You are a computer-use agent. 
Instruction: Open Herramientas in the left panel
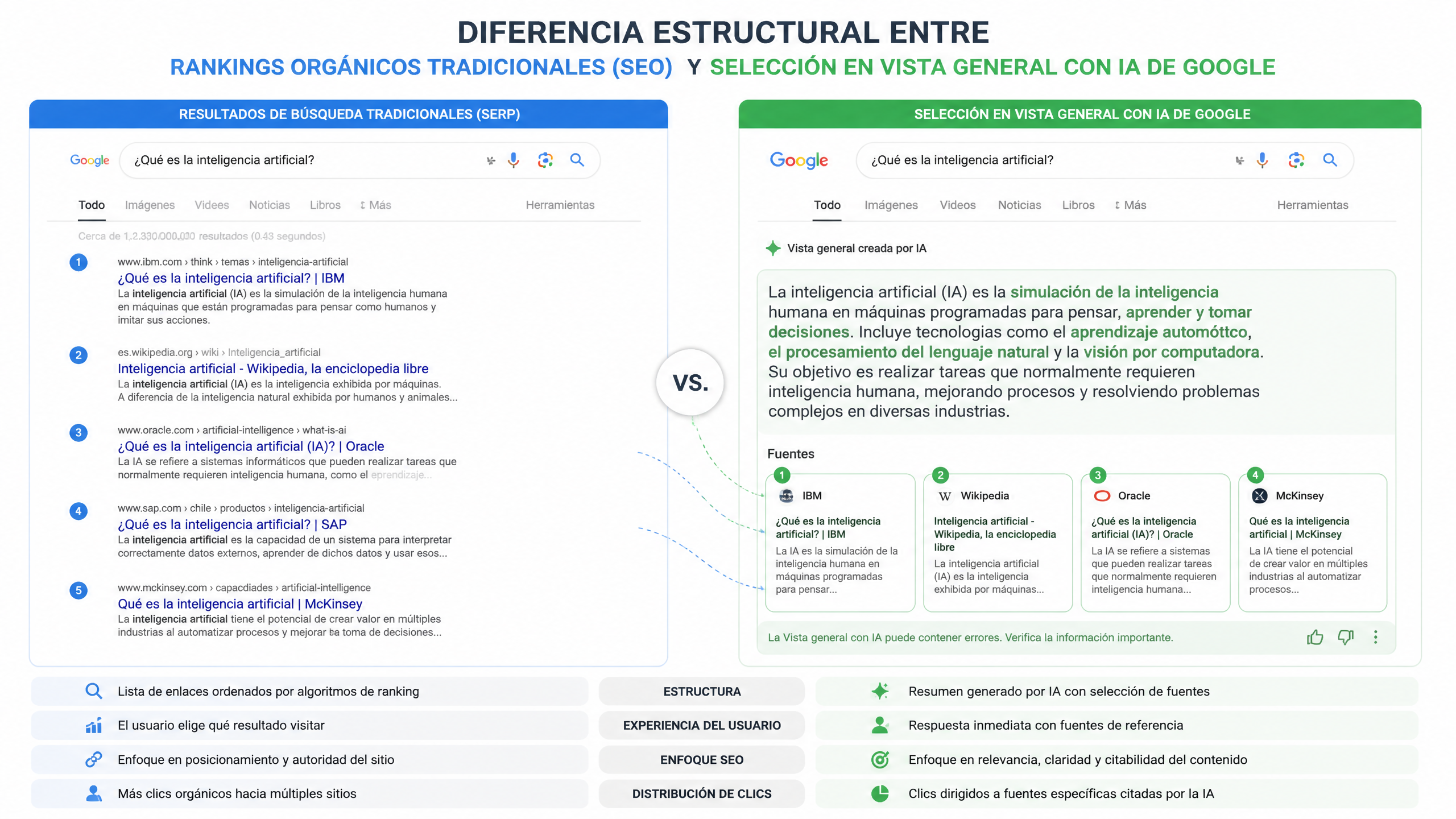(560, 205)
